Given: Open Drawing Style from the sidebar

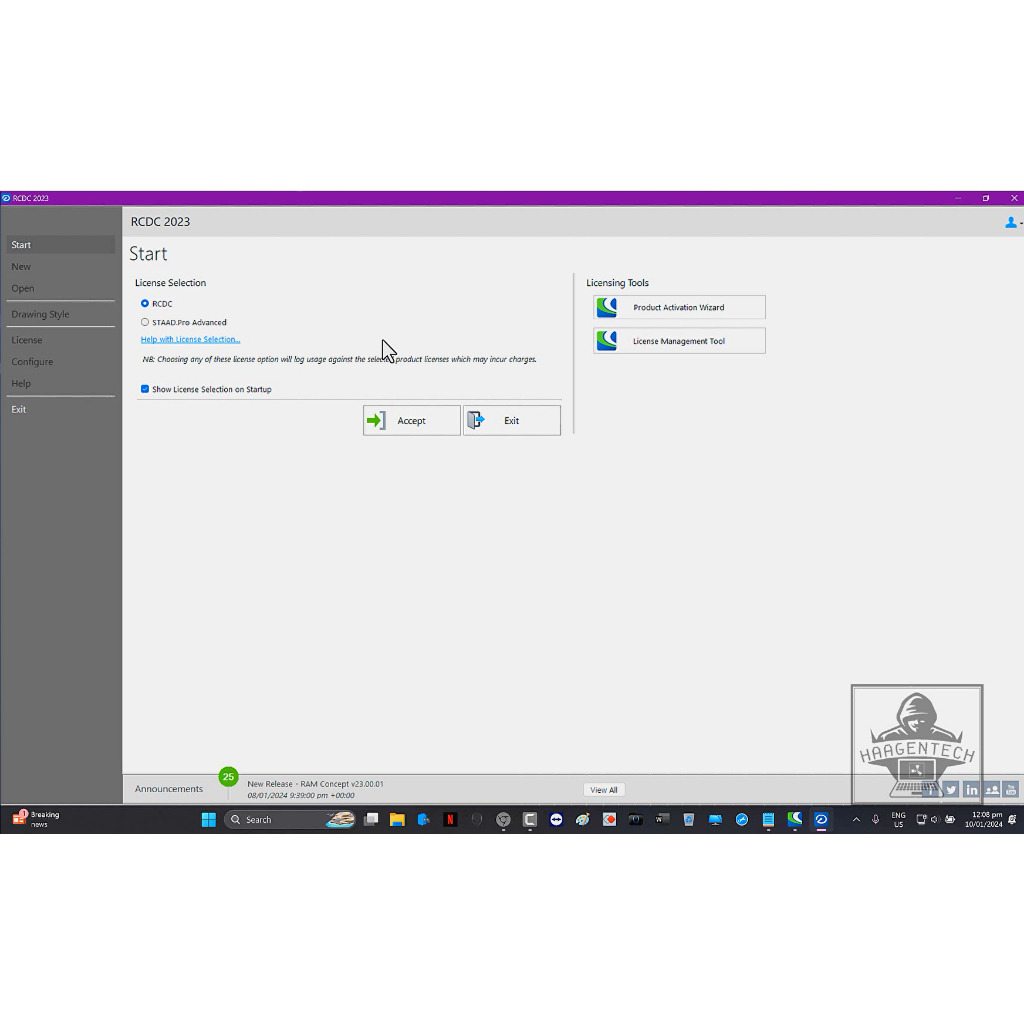Looking at the screenshot, I should [40, 314].
